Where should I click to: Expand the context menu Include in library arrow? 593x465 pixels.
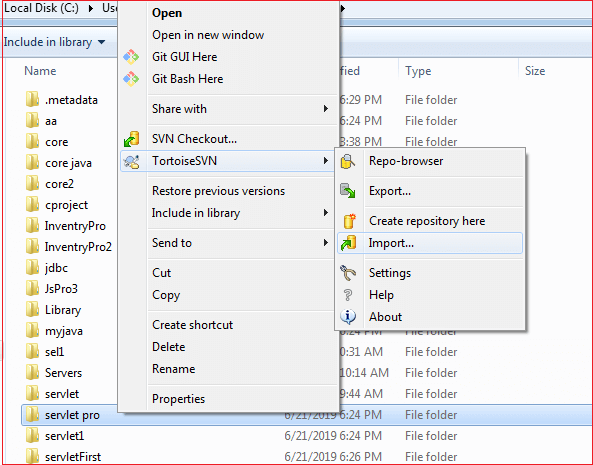tap(326, 213)
